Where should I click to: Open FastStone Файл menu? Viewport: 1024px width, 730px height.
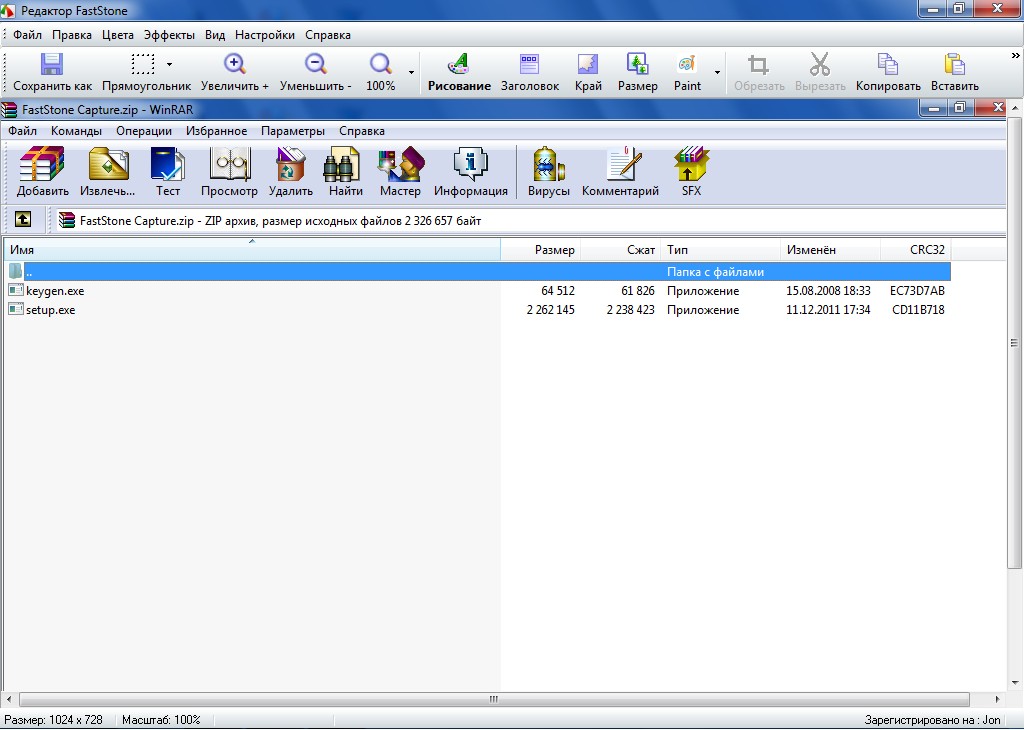coord(27,35)
